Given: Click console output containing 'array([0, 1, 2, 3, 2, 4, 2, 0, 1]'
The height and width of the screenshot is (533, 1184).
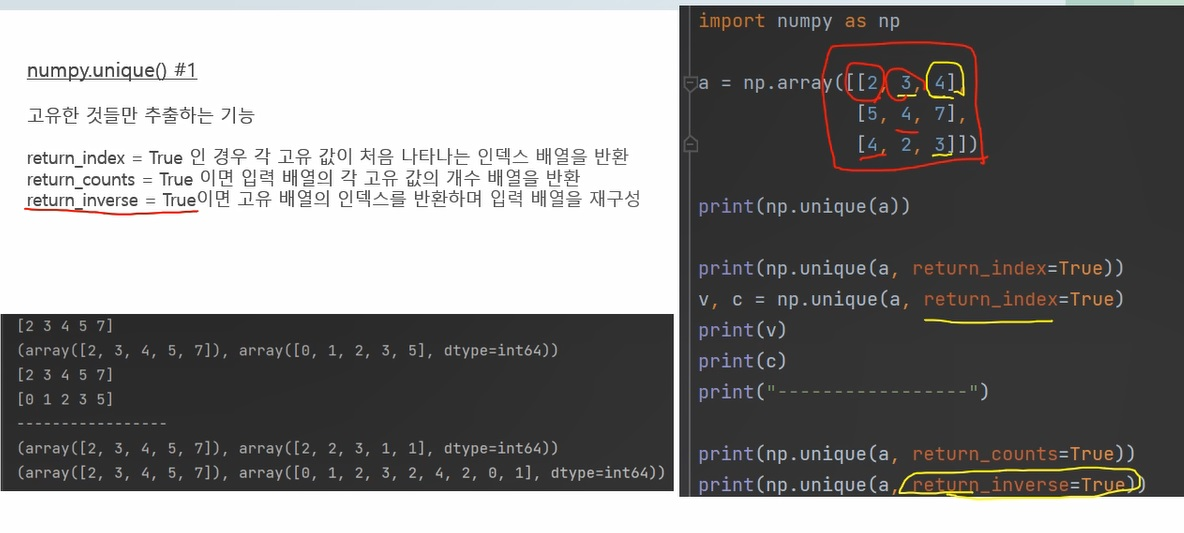Looking at the screenshot, I should 341,473.
